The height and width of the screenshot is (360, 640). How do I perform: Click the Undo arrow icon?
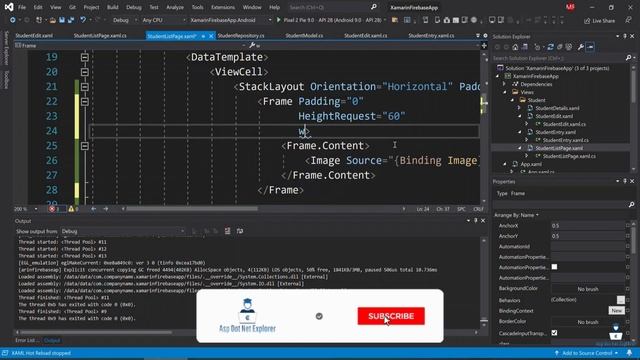coord(83,20)
